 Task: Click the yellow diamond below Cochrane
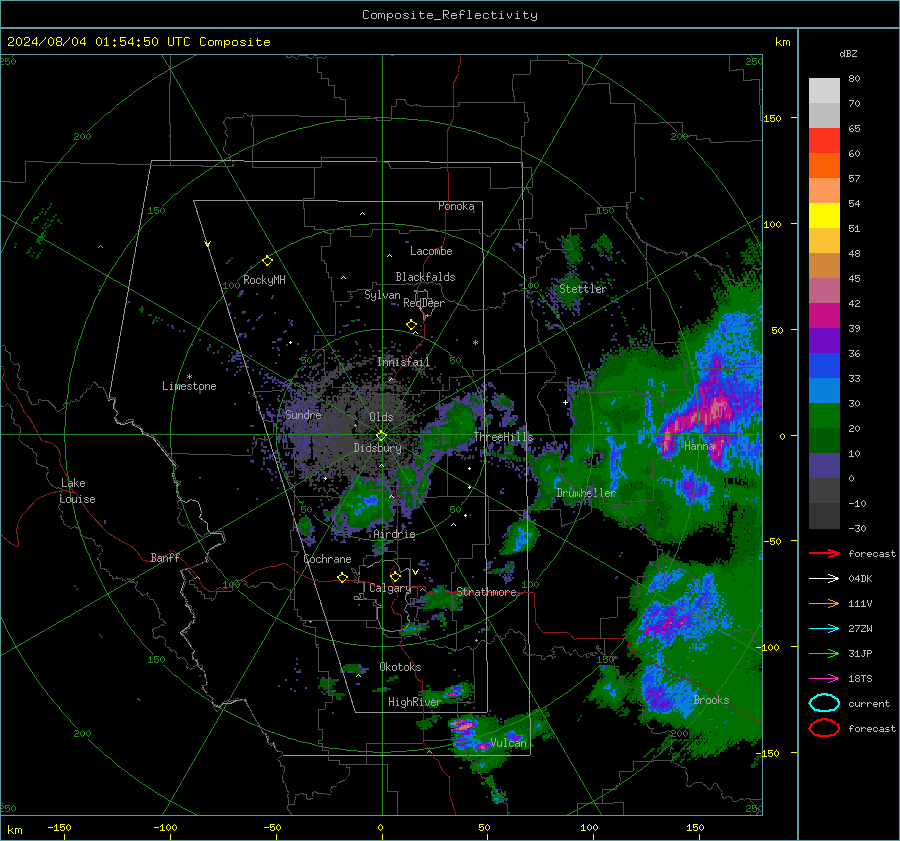[342, 577]
